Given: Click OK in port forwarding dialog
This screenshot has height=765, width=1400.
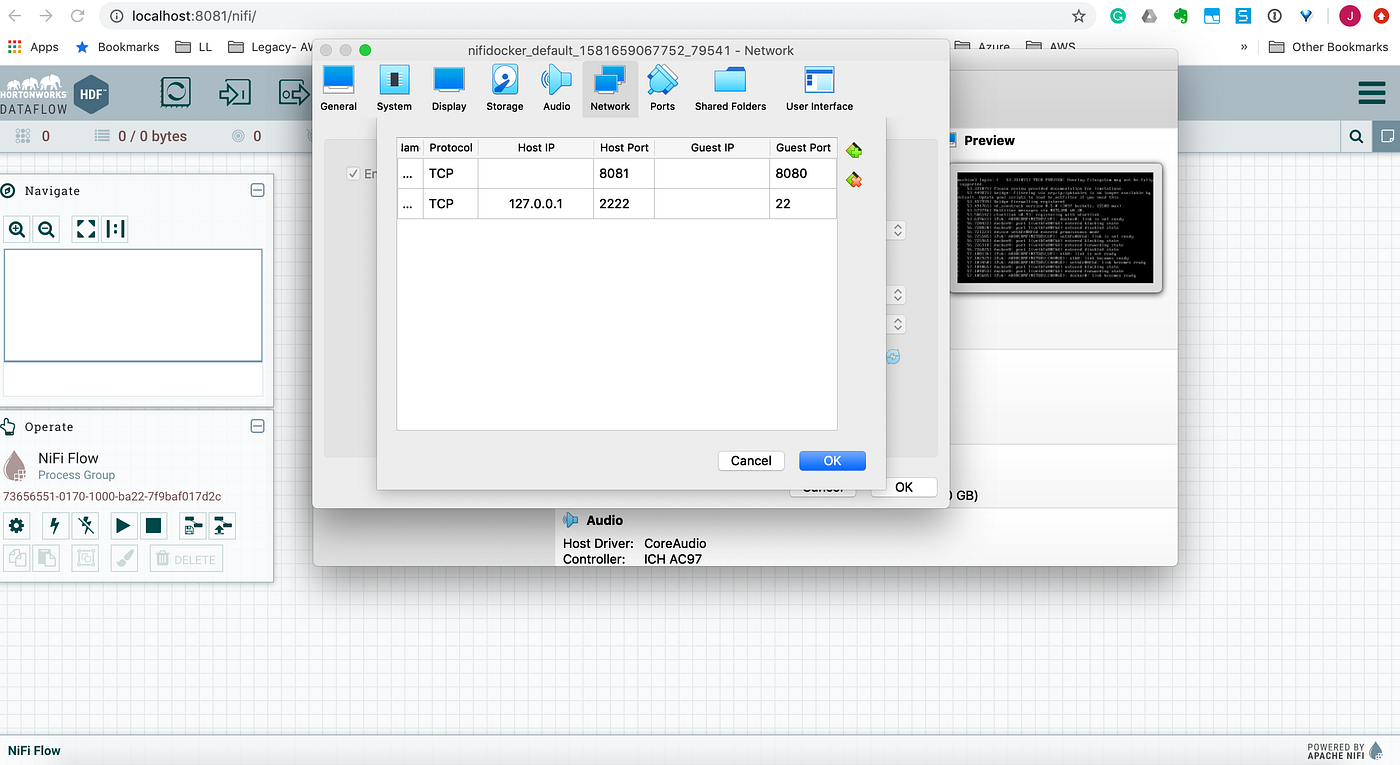Looking at the screenshot, I should click(832, 461).
